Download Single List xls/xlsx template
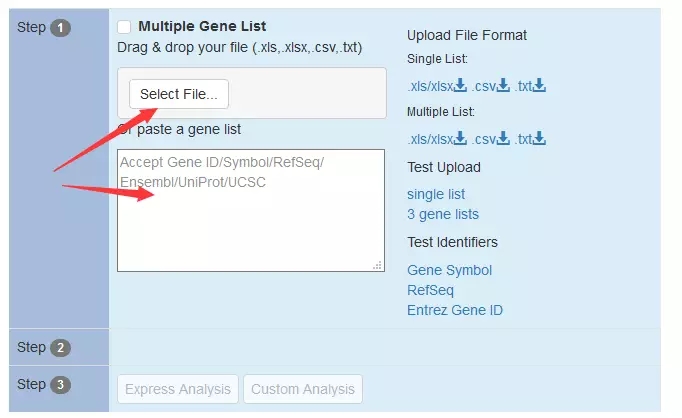The image size is (682, 418). click(x=437, y=86)
